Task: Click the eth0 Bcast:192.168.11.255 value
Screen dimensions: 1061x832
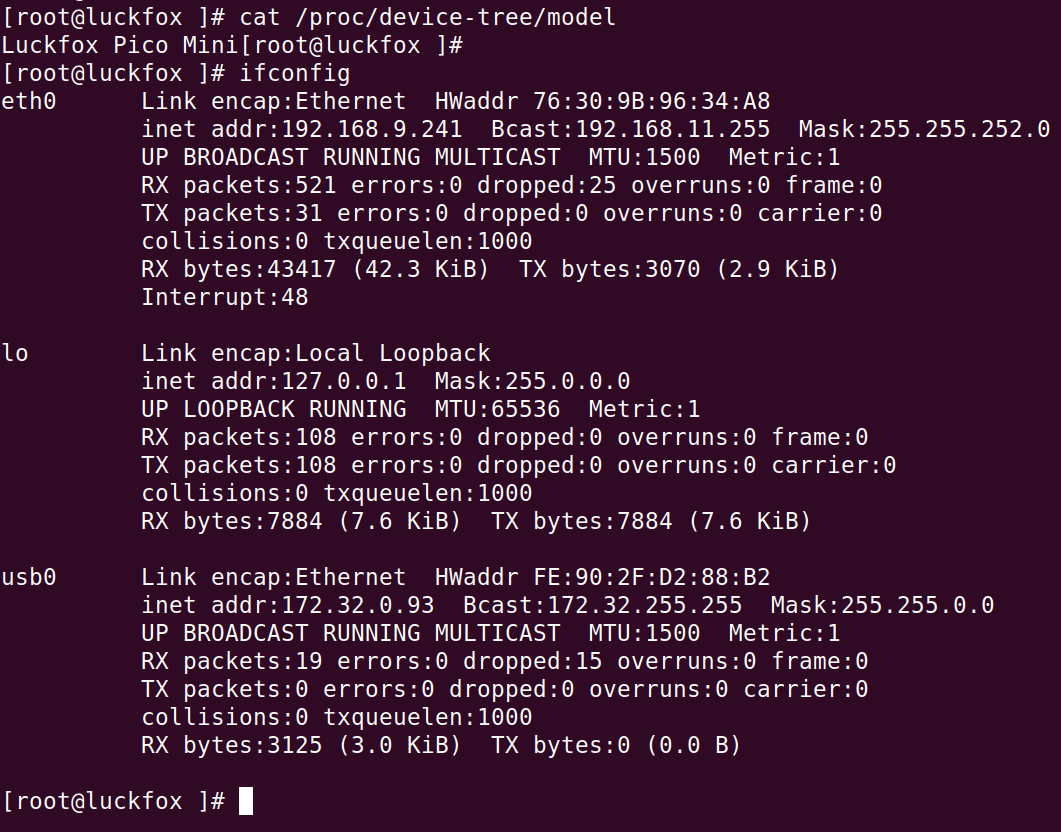Action: coord(631,129)
